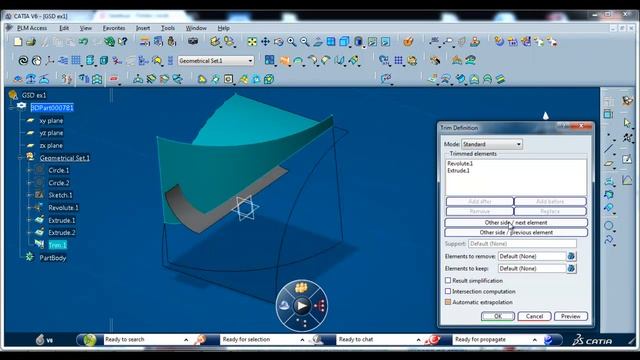Screen dimensions: 640x360
Task: Expand the Ready for propagate arrow
Action: [535, 340]
